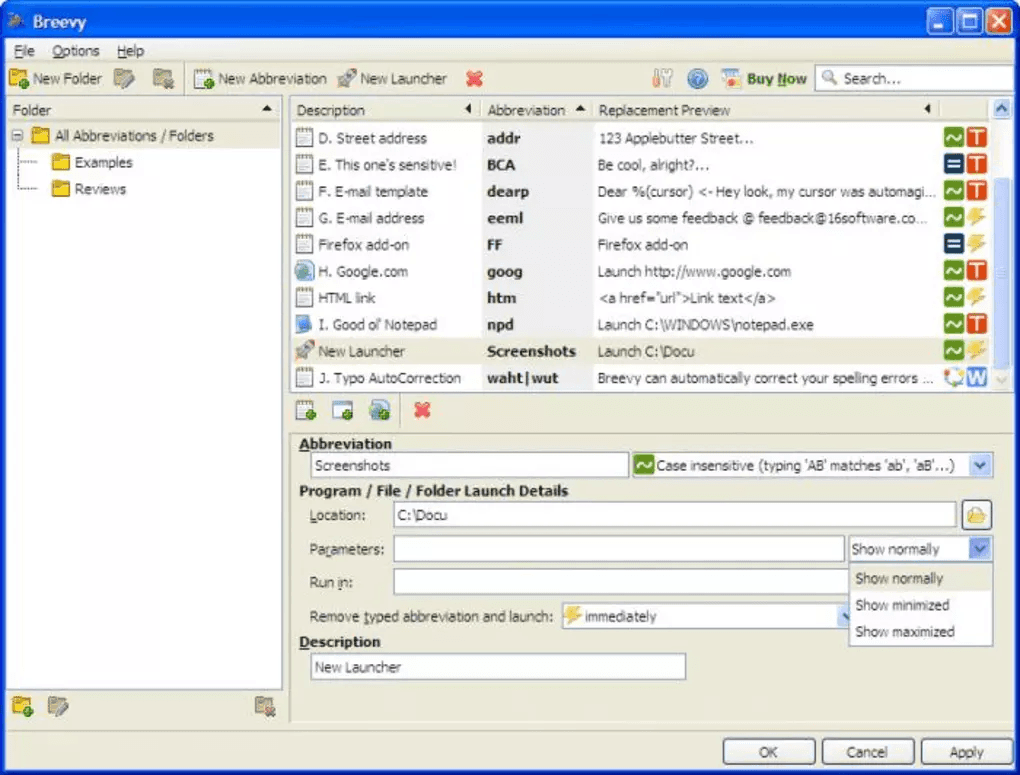This screenshot has width=1020, height=775.
Task: Click the delete folder icon in the top toolbar
Action: [x=163, y=79]
